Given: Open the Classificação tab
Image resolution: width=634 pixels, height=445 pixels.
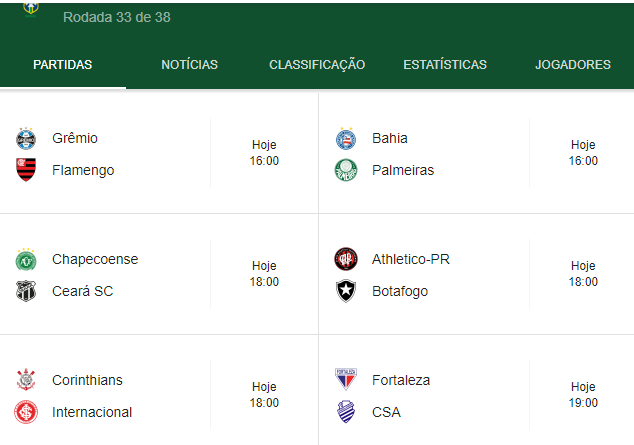Looking at the screenshot, I should click(x=317, y=64).
